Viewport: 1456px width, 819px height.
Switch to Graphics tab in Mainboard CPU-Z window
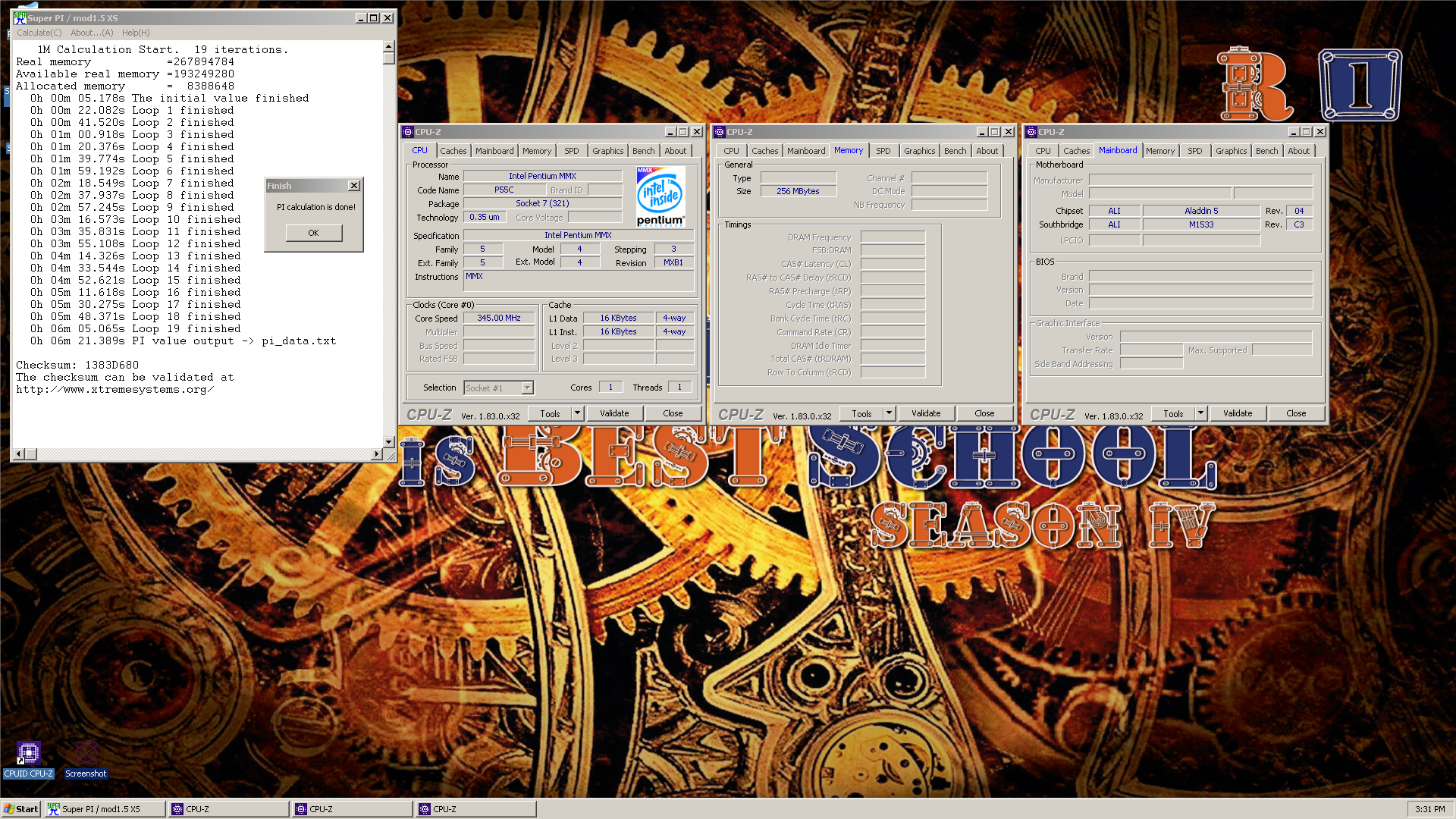tap(1231, 151)
